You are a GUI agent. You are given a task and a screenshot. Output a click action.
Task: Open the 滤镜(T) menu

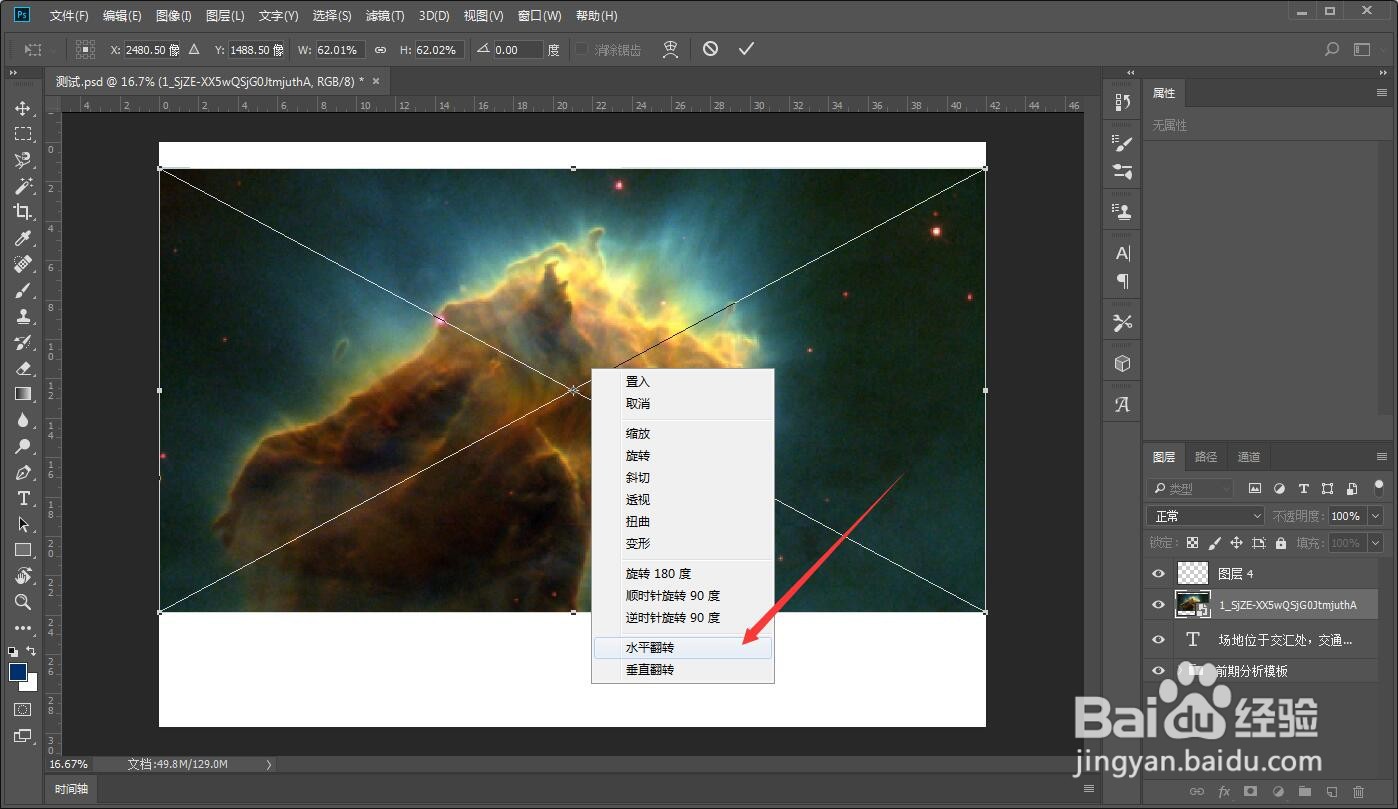tap(385, 16)
